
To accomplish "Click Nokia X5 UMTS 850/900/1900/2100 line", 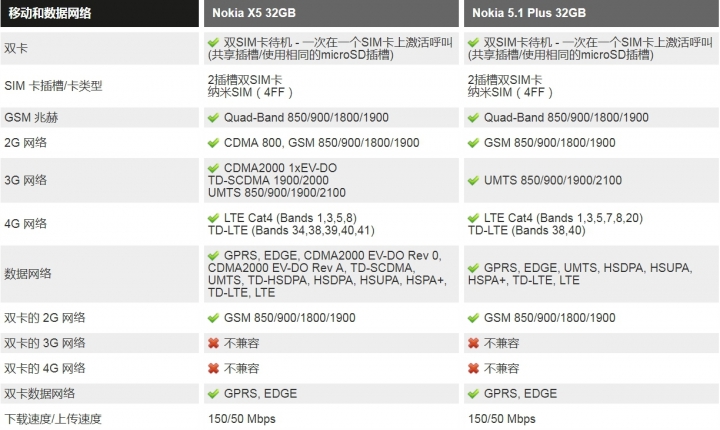I will click(x=277, y=193).
